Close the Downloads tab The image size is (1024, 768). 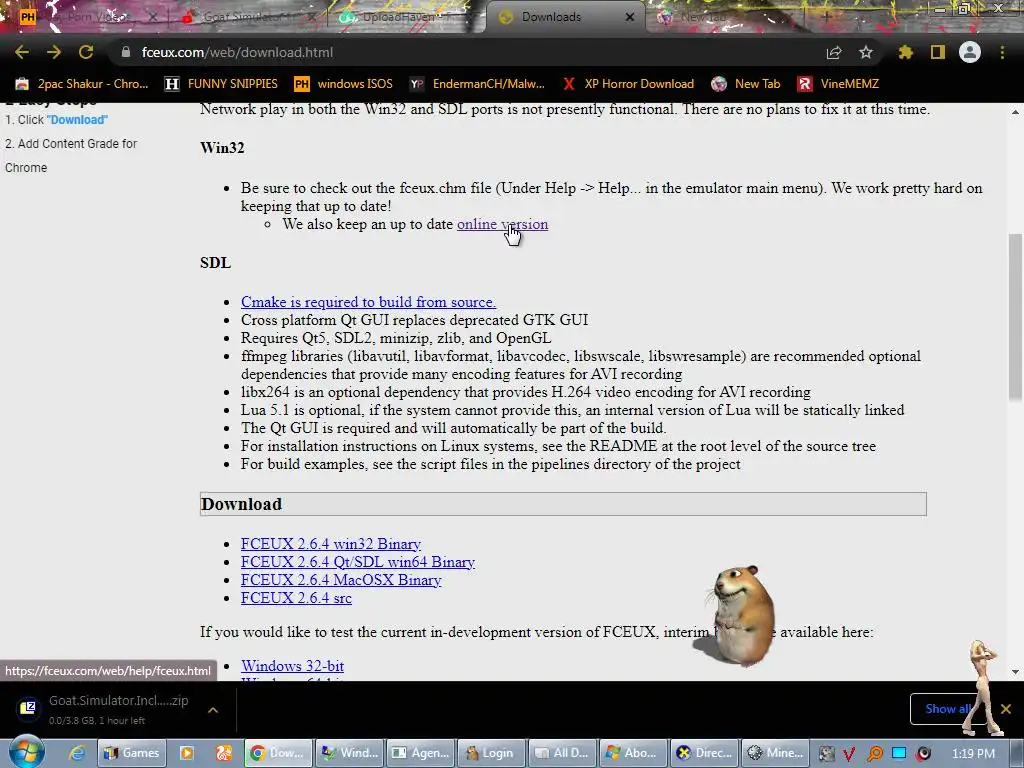pos(630,17)
